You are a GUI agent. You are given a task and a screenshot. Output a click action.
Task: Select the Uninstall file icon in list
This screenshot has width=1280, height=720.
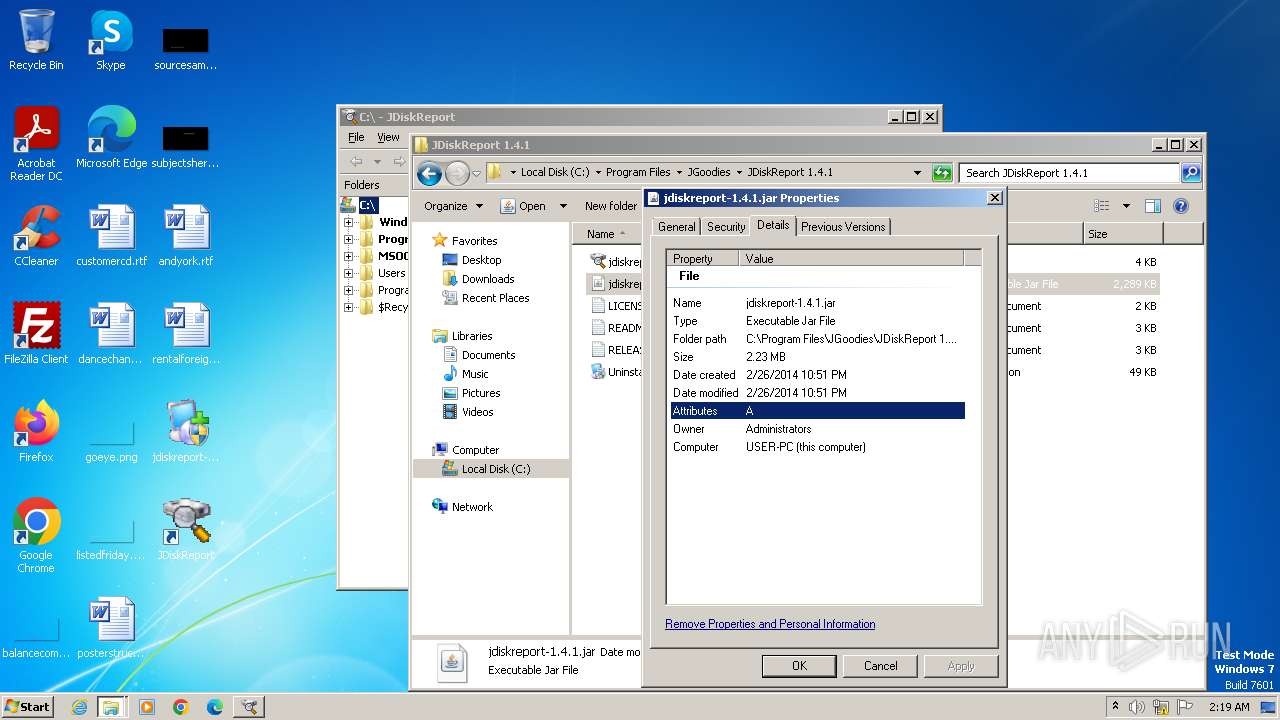point(598,372)
